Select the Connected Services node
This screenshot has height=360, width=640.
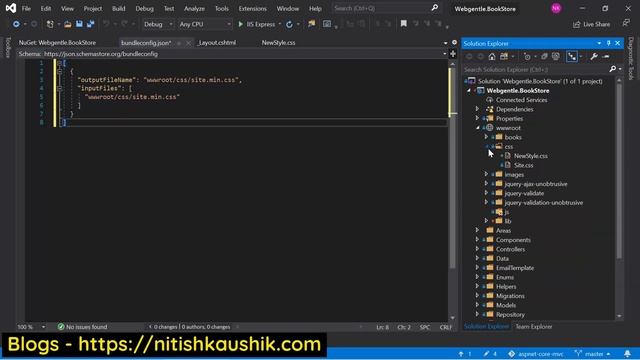pyautogui.click(x=521, y=100)
